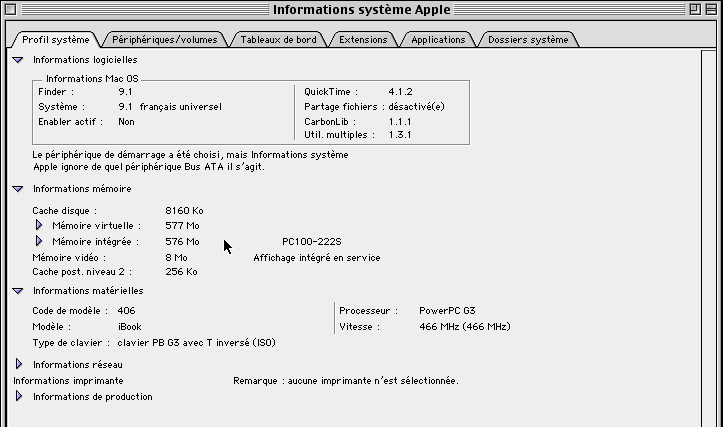Screen dimensions: 723x427
Task: Click the Finder version 9.1 value
Action: (125, 92)
